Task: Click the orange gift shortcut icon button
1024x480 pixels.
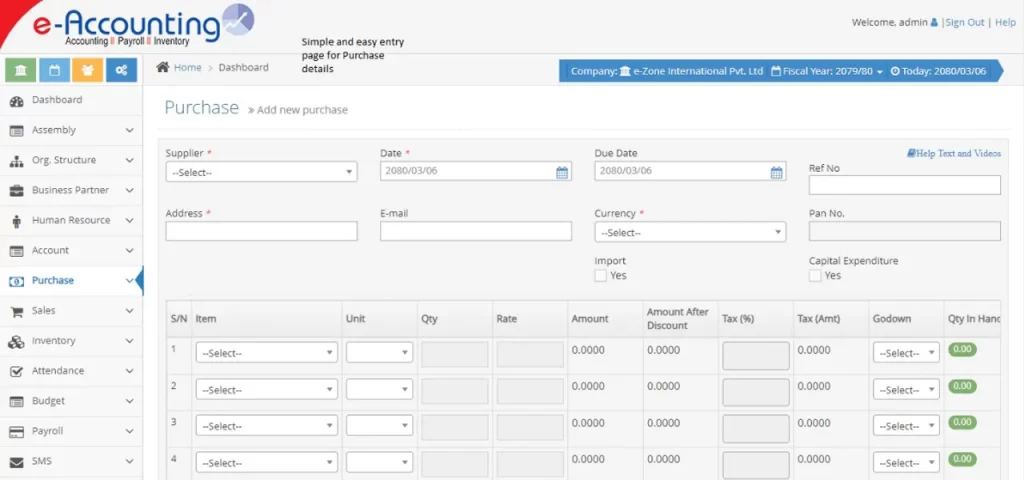Action: point(87,70)
